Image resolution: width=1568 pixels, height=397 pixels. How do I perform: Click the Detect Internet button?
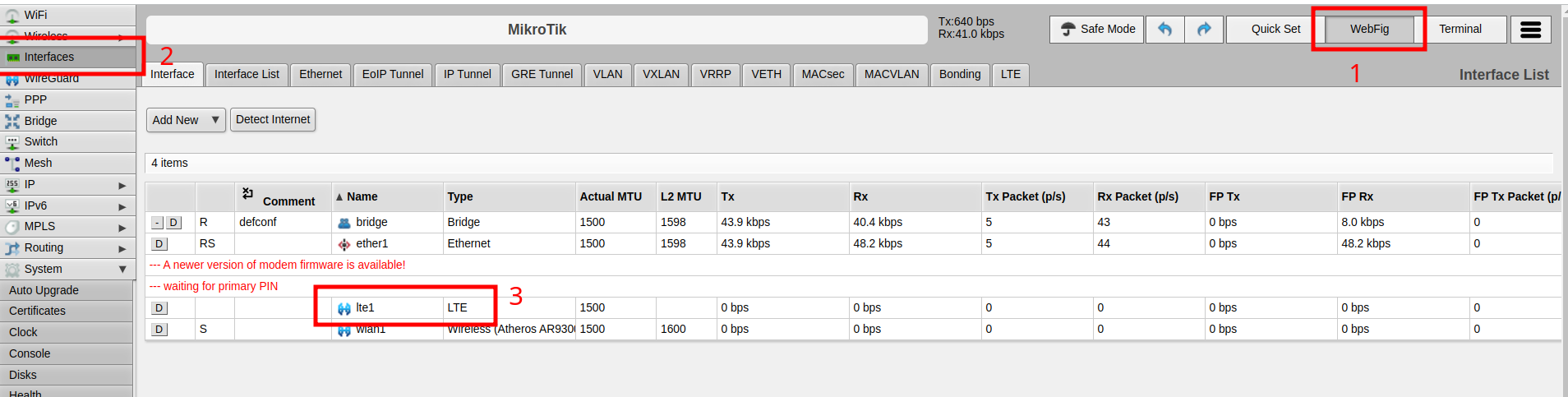(273, 120)
